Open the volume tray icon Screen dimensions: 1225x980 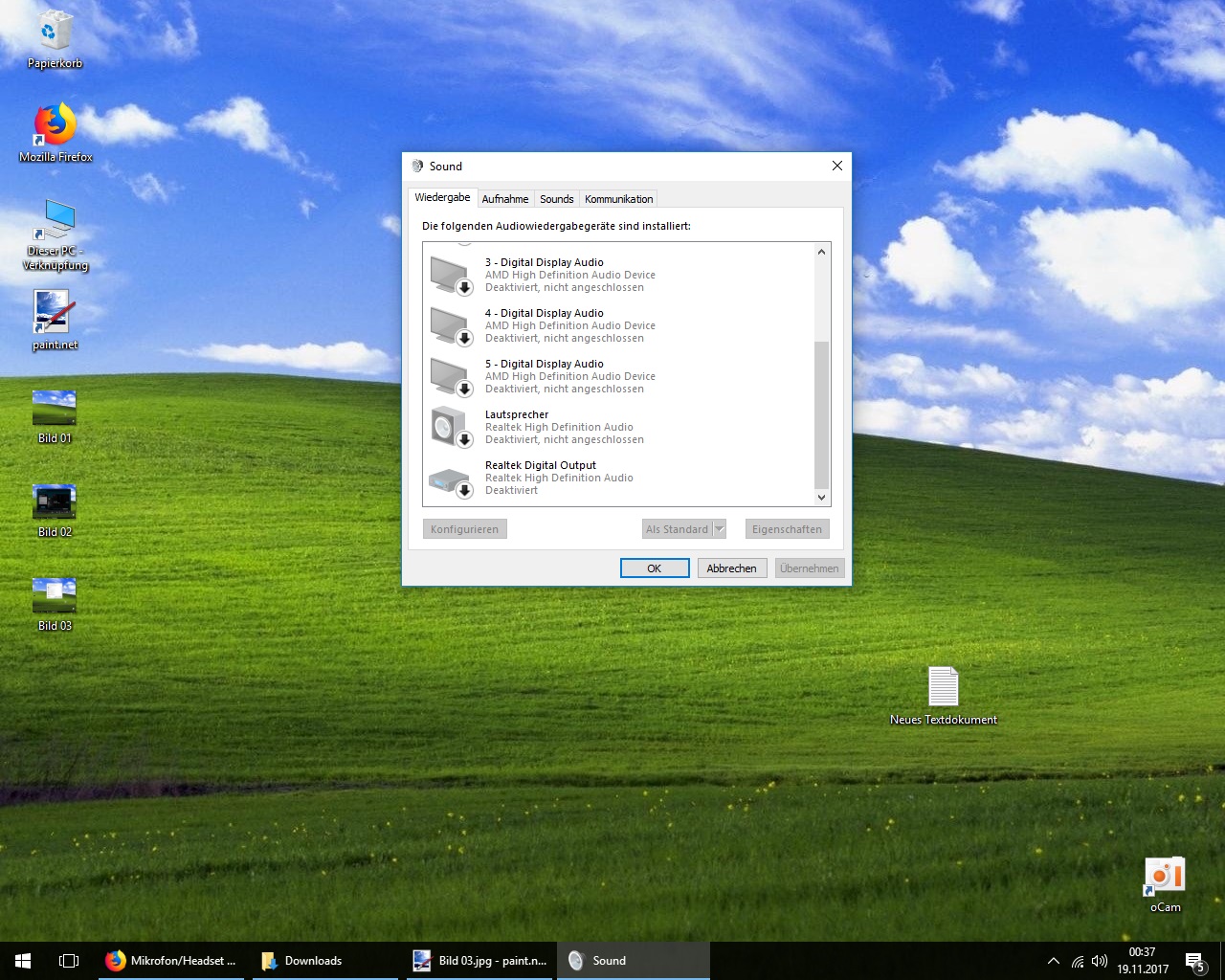[1100, 961]
